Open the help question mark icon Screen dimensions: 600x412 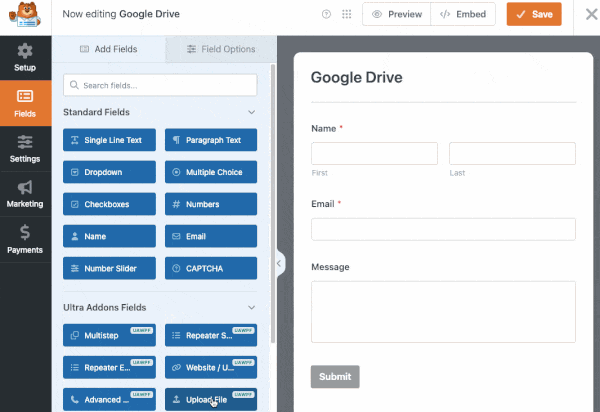[x=326, y=15]
